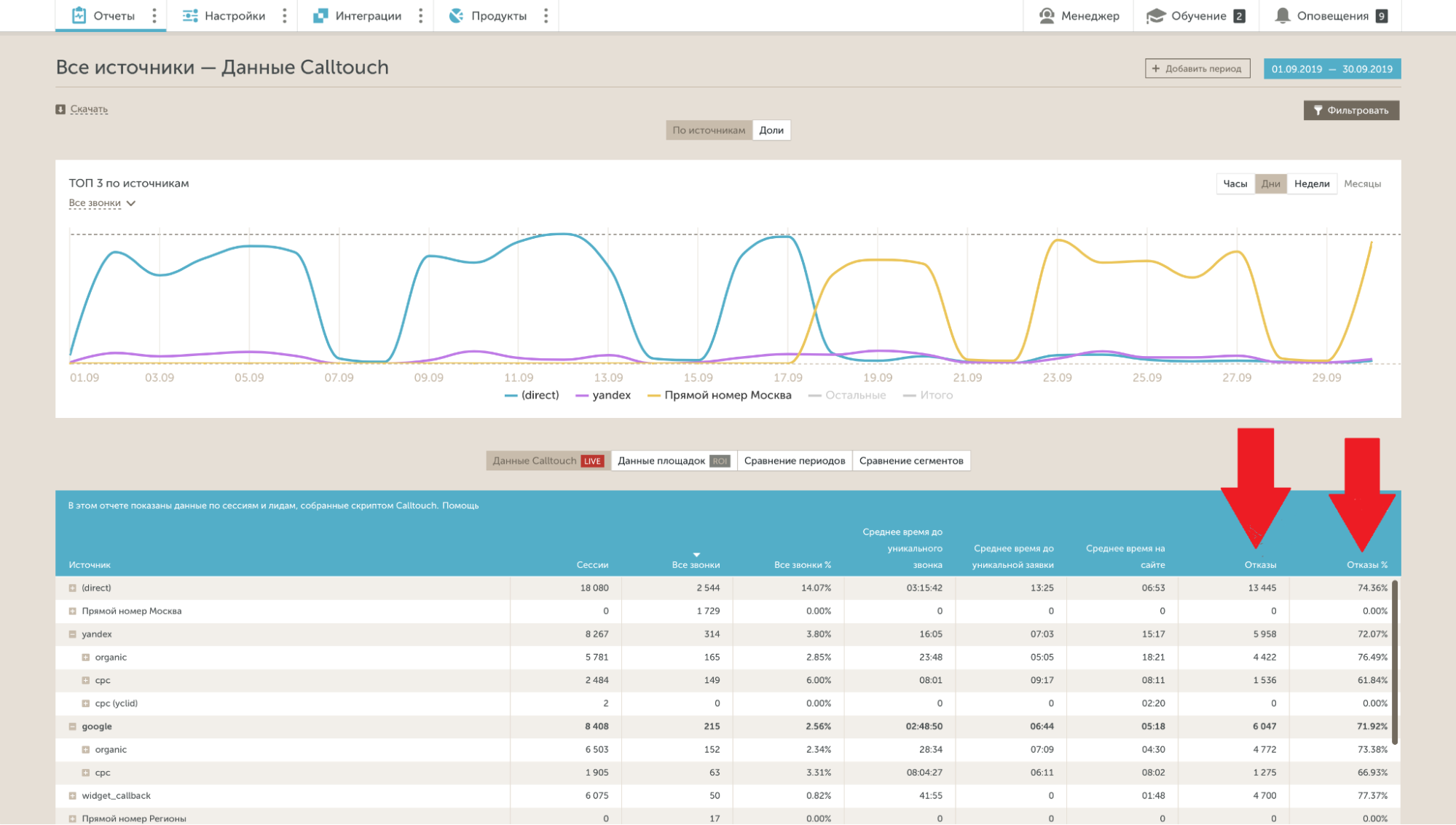
Task: Sort table by Отказы column
Action: tap(1260, 565)
